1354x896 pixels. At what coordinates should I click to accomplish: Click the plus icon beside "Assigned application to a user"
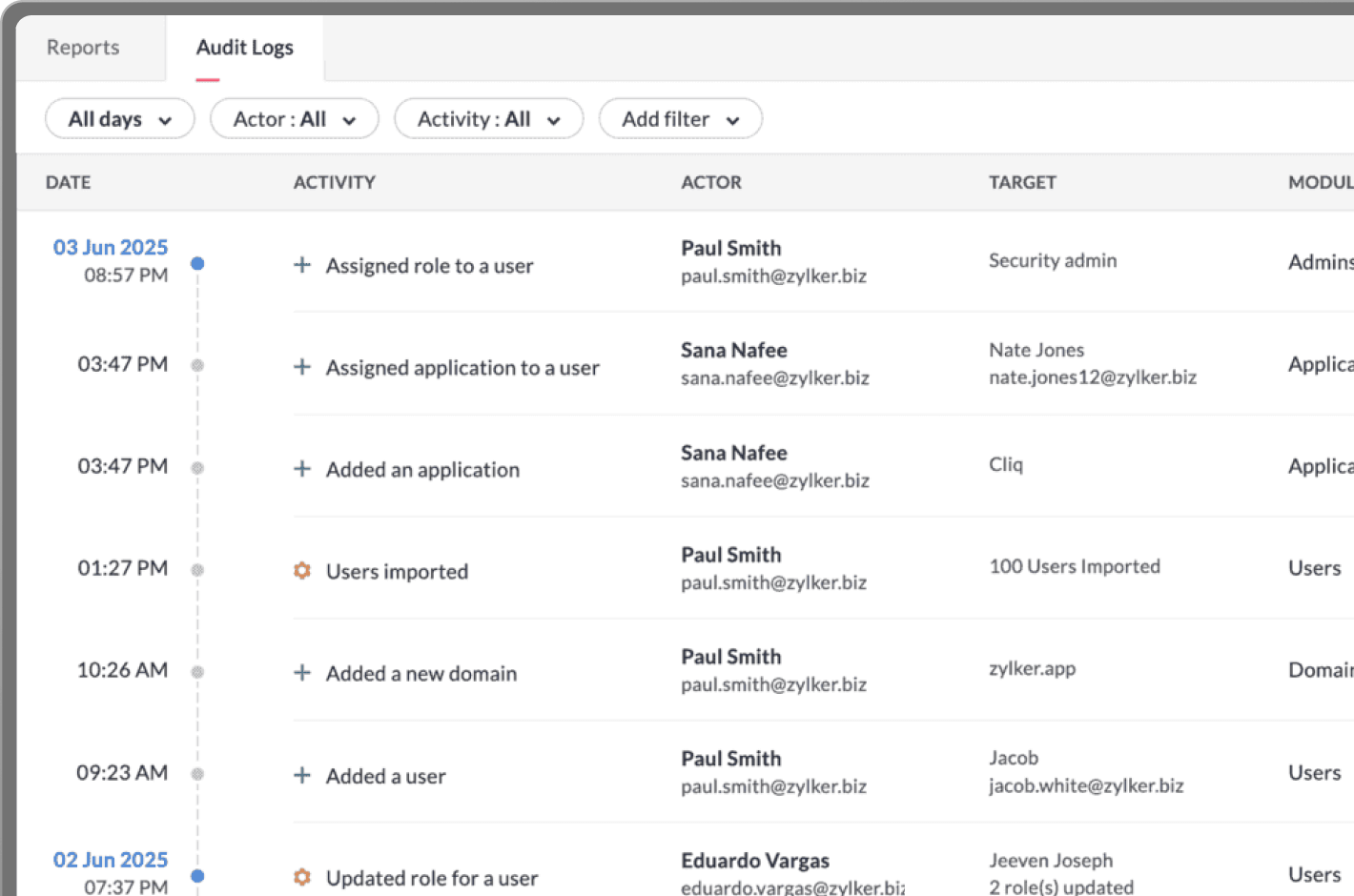pyautogui.click(x=301, y=368)
